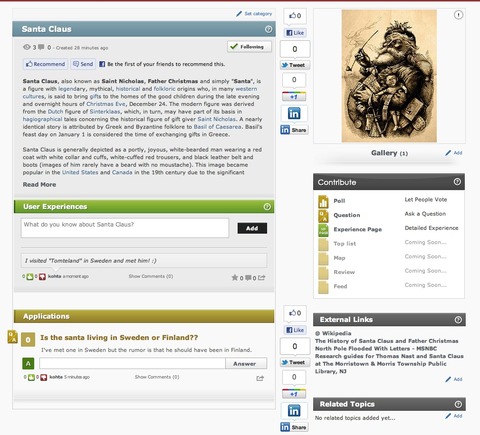Click the top LinkedIn logo icon
Screen dimensions: 480x435
294,114
